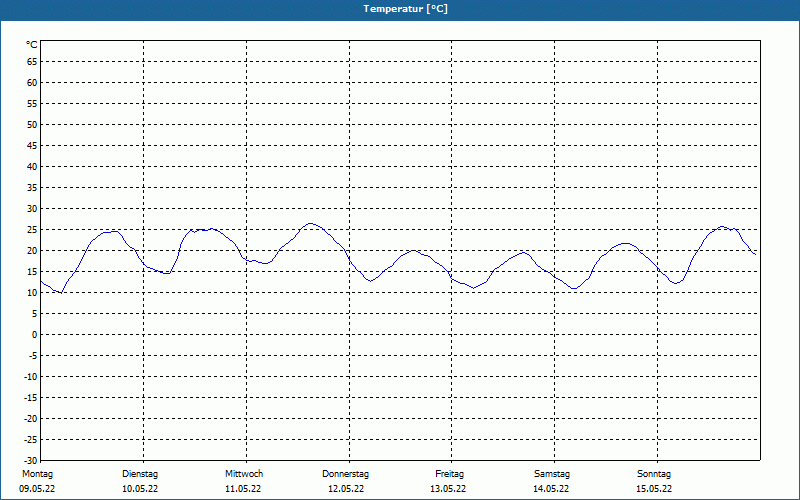Select the Freitag day label
Screen dimensions: 800x500
[449, 474]
